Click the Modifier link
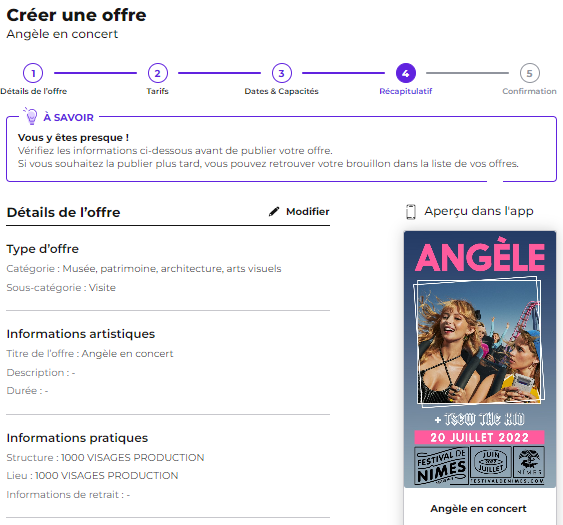563x525 pixels. [x=308, y=212]
